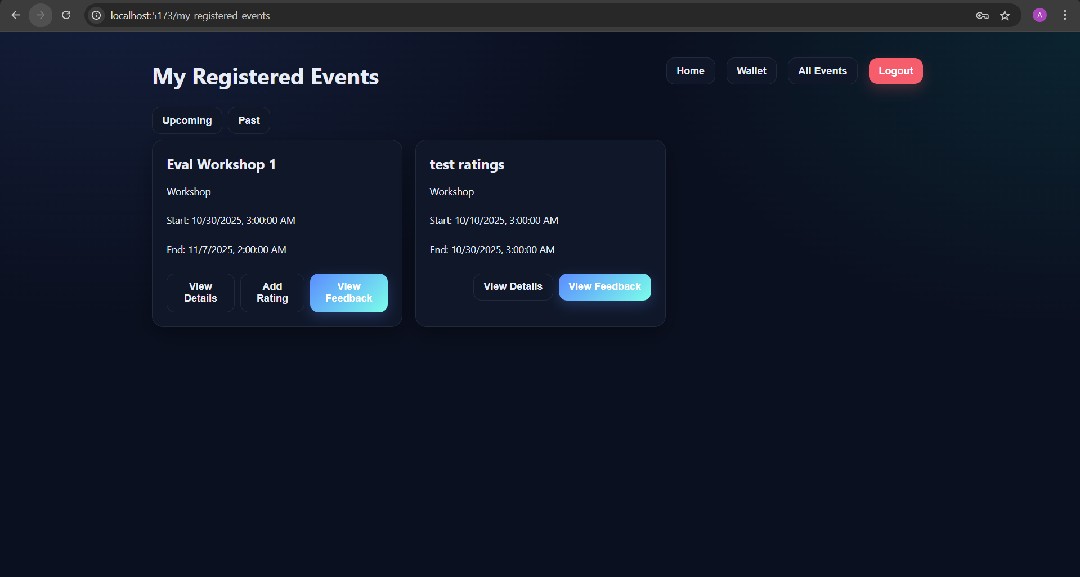The image size is (1080, 577).
Task: View Feedback for Eval Workshop 1
Action: [348, 292]
